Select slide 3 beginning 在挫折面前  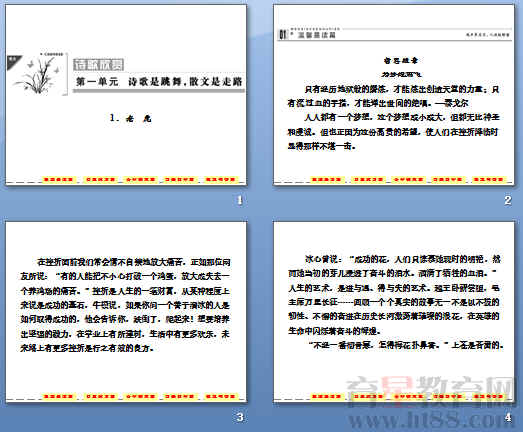coord(126,311)
